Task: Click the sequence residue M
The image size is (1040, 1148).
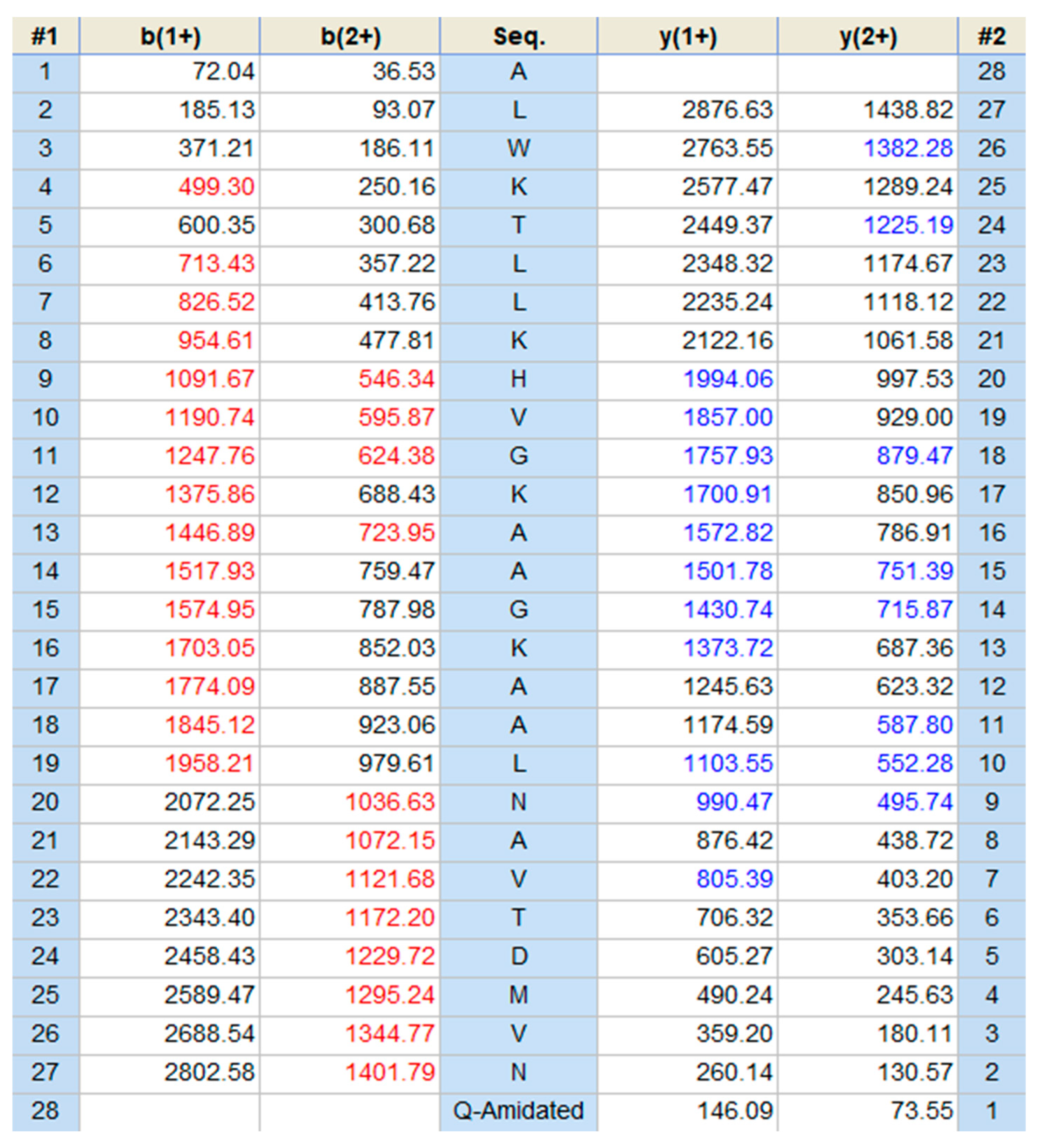Action: (519, 995)
